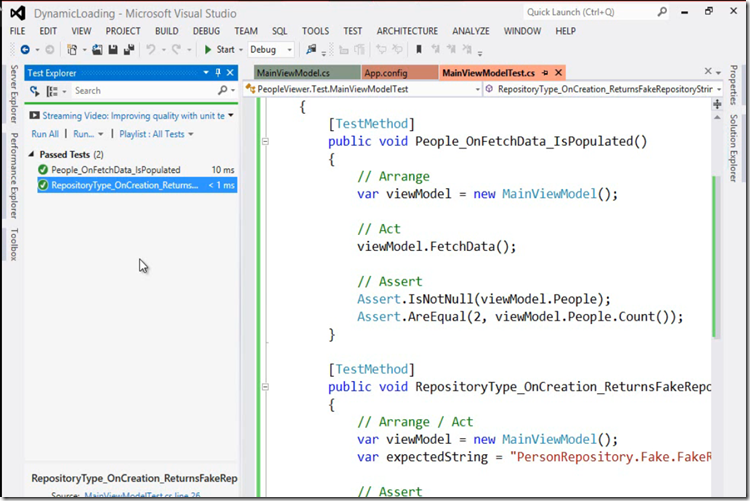Click the Previous Bookmark toolbar icon

[x=435, y=49]
